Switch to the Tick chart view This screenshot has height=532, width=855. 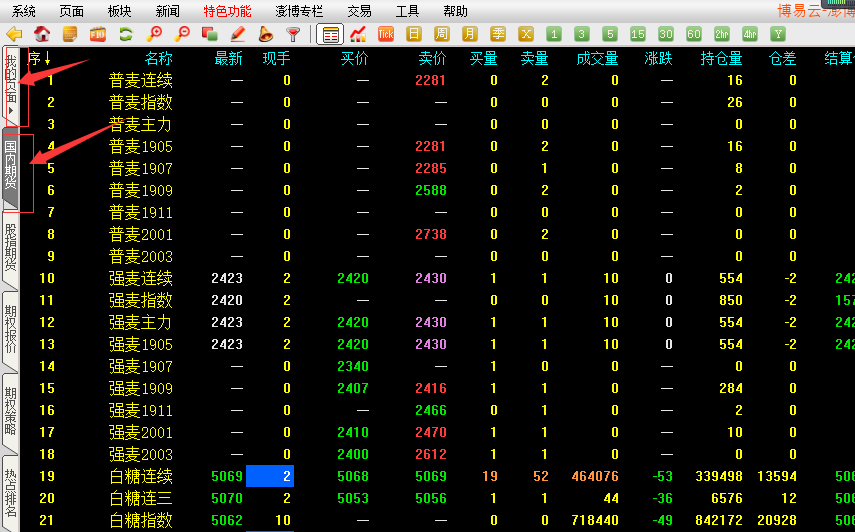pyautogui.click(x=386, y=34)
